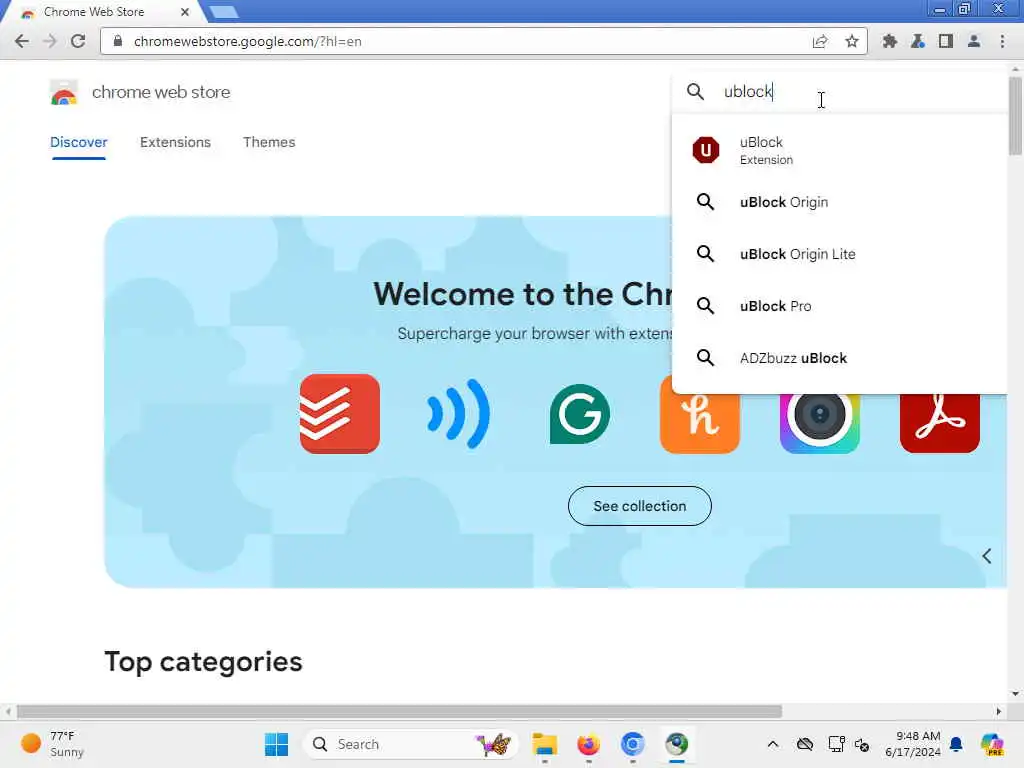1024x768 pixels.
Task: Open File Explorer from the taskbar
Action: point(544,744)
